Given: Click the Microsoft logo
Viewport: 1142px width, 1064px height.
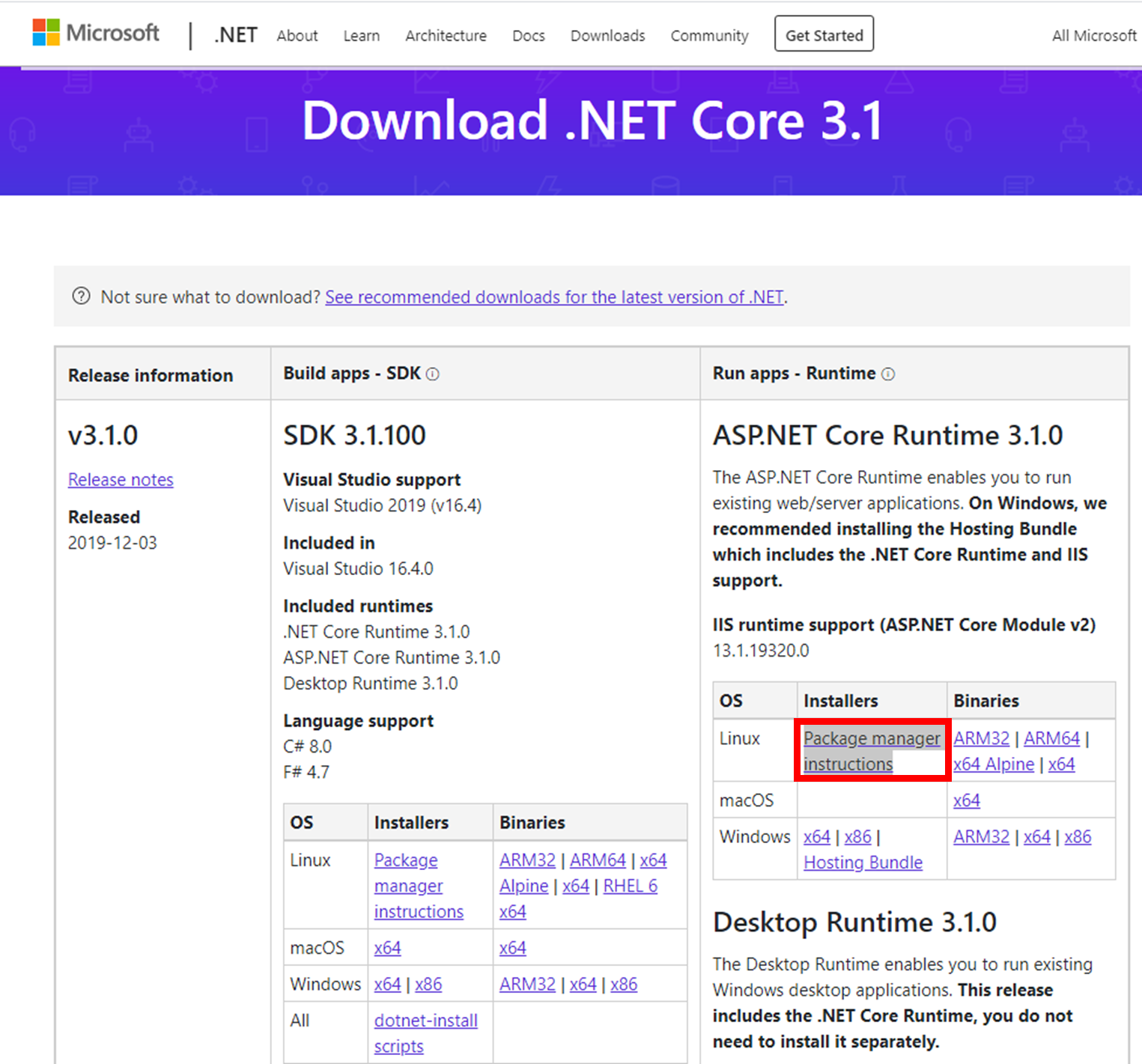Looking at the screenshot, I should pos(95,33).
